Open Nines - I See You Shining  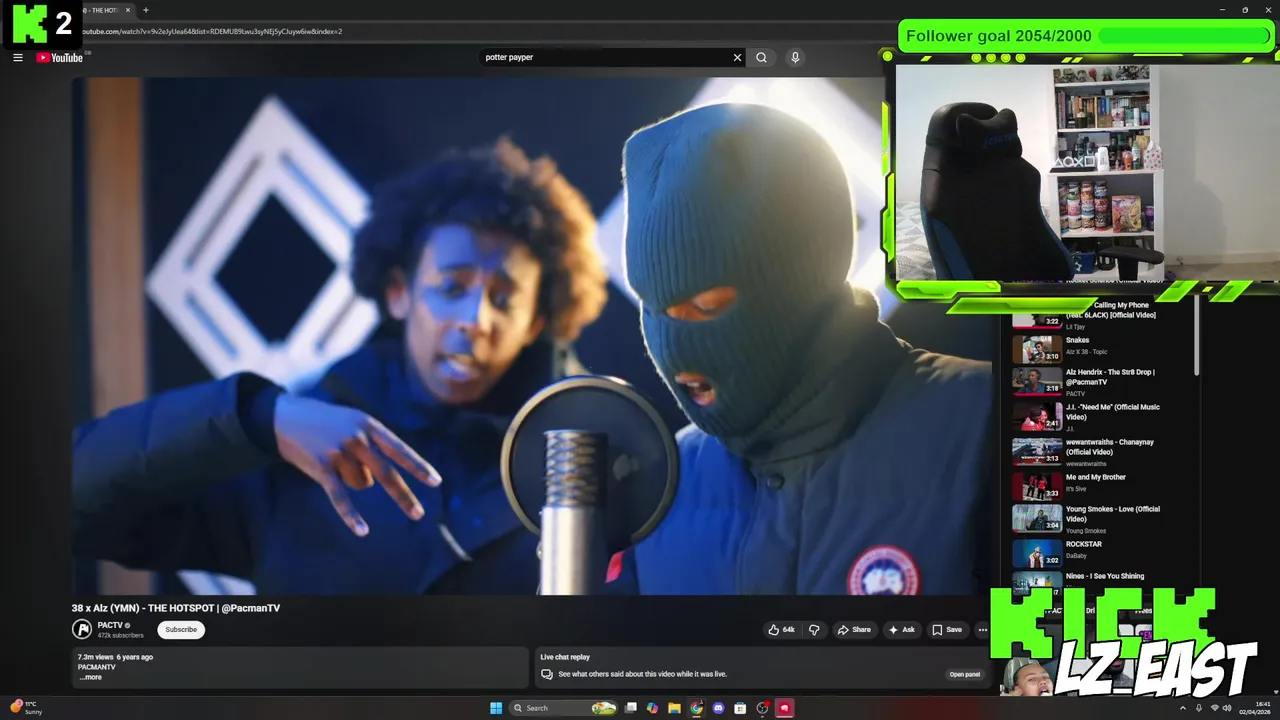pyautogui.click(x=1104, y=576)
